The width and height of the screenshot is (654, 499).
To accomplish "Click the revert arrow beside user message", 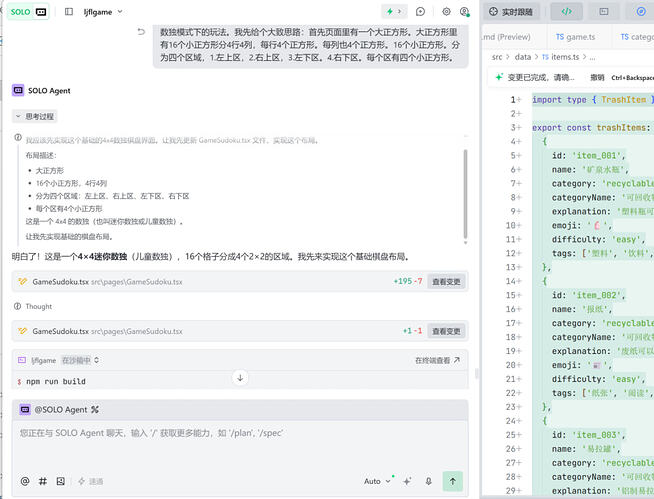I will click(141, 31).
